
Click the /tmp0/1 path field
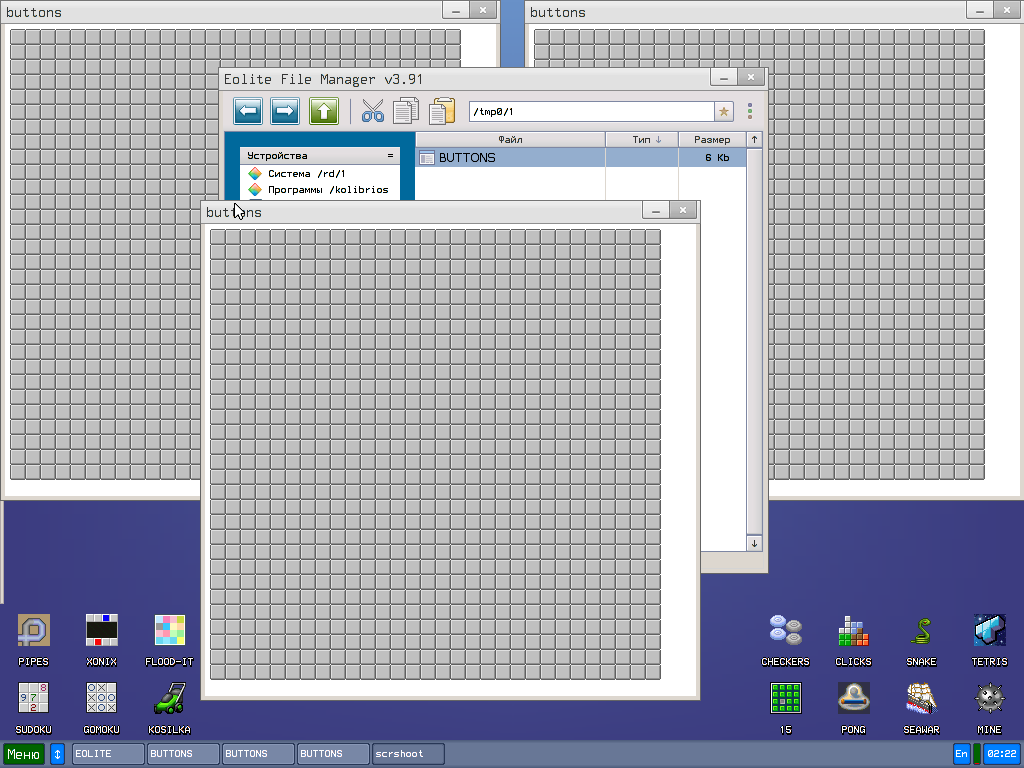(590, 111)
